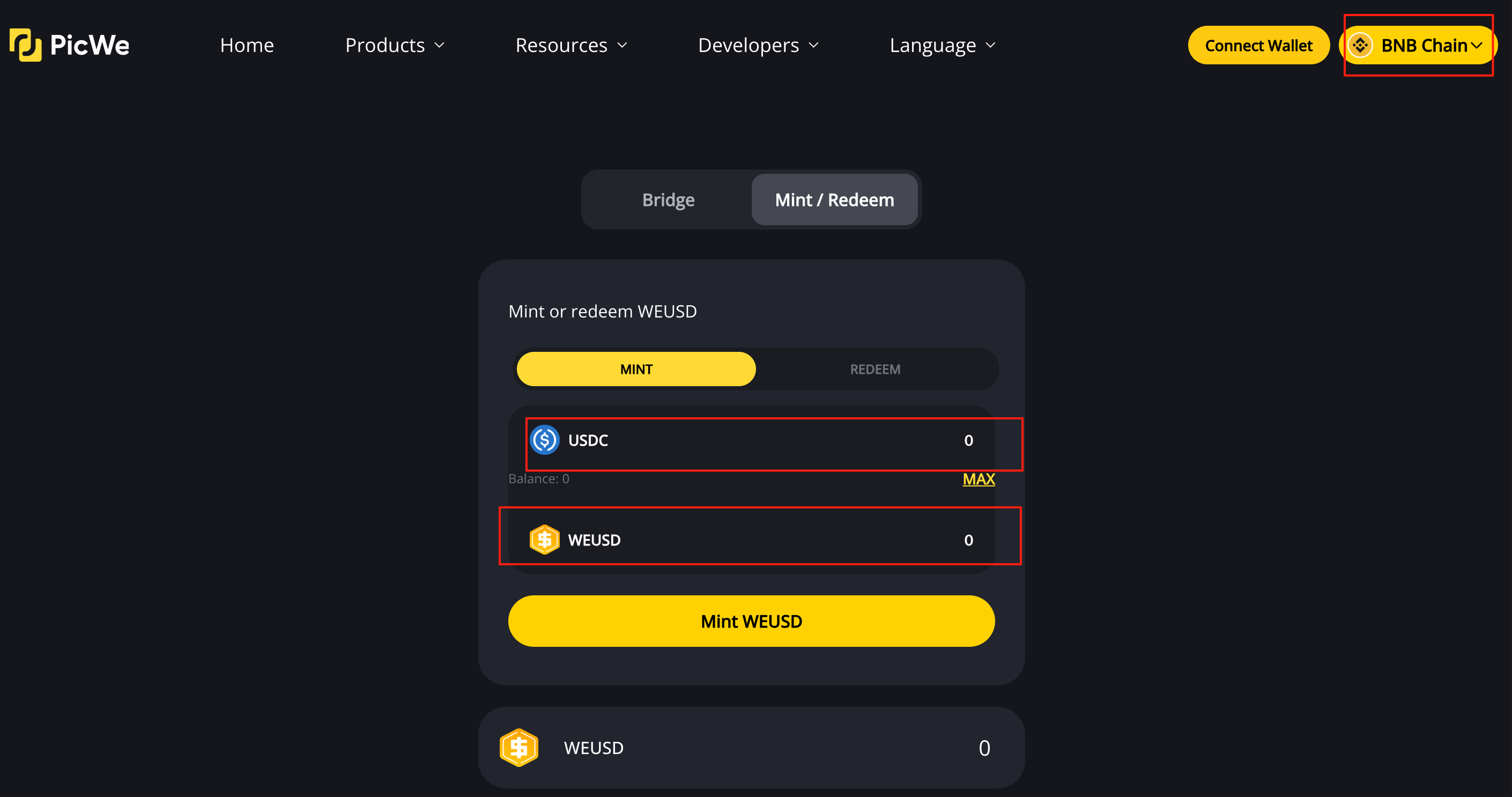
Task: Click the Mint WEUSD button
Action: coord(751,622)
